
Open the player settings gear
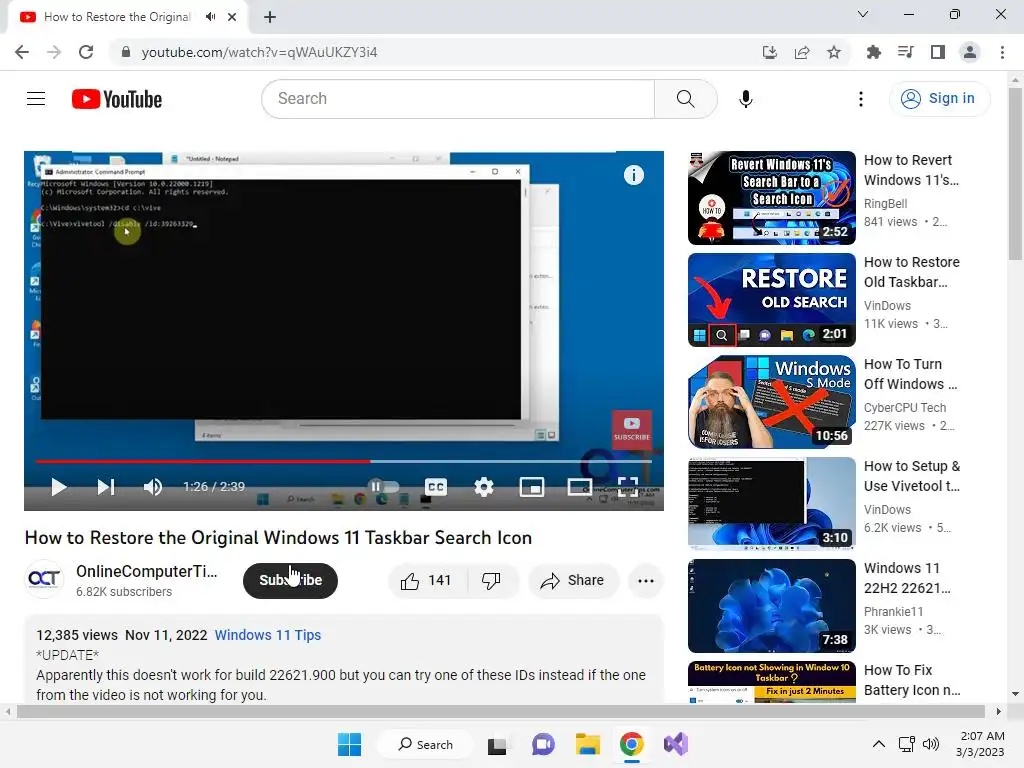click(484, 487)
